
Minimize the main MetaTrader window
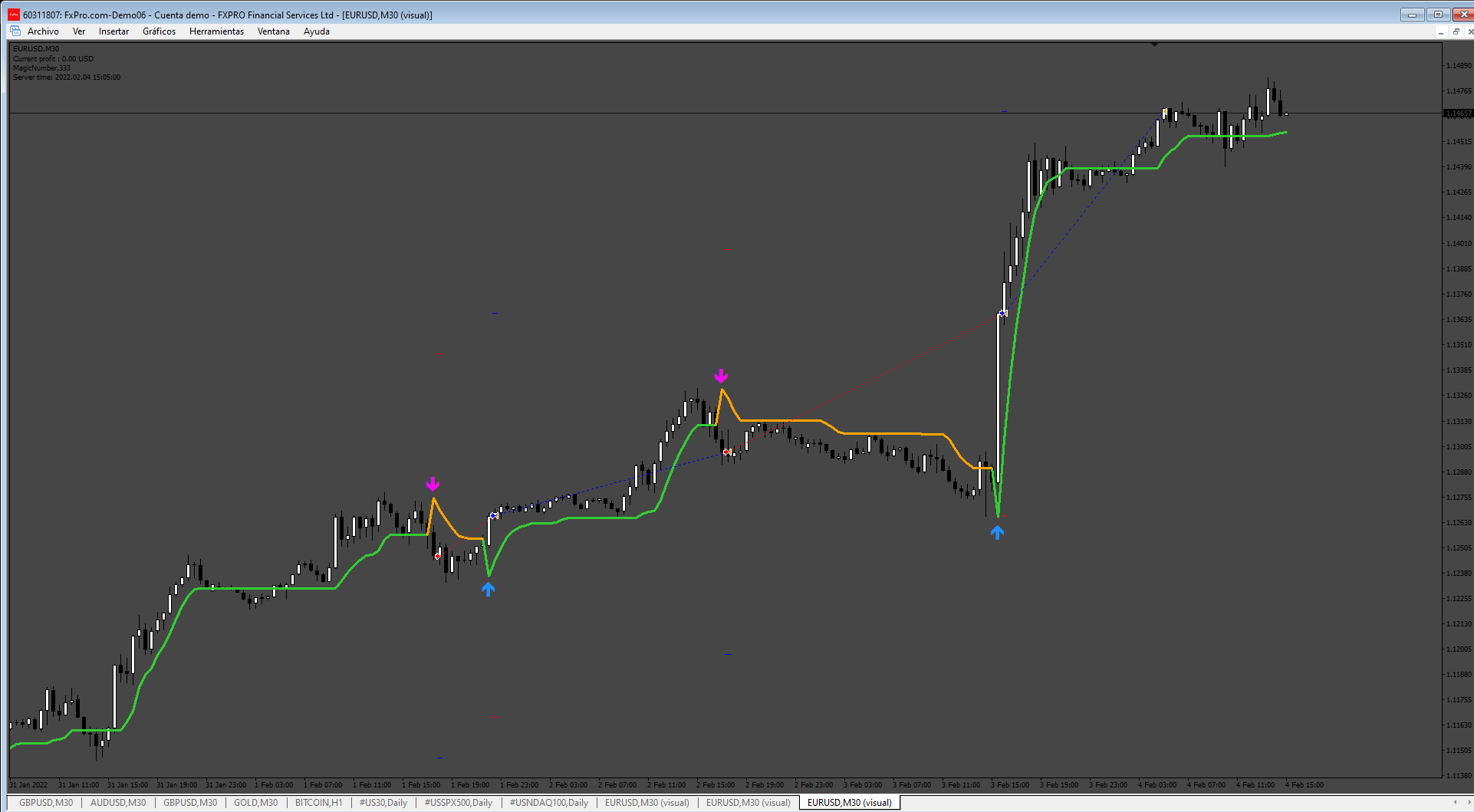[x=1412, y=15]
